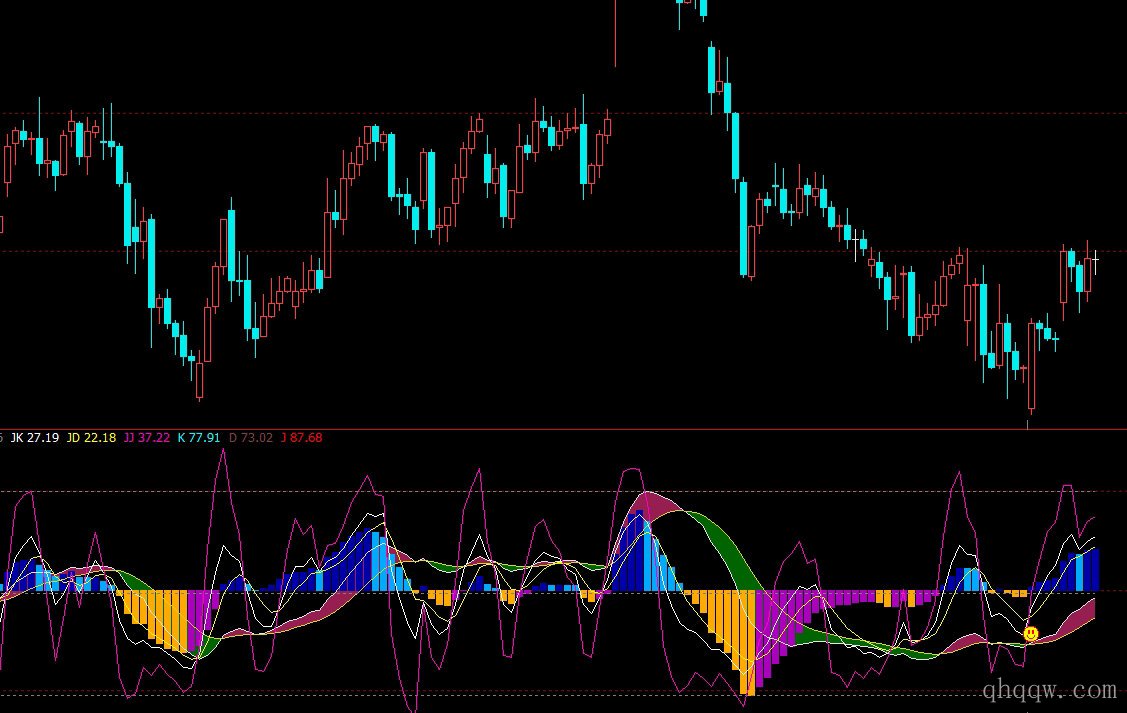Click the yellow smiley face signal marker

pos(1031,633)
